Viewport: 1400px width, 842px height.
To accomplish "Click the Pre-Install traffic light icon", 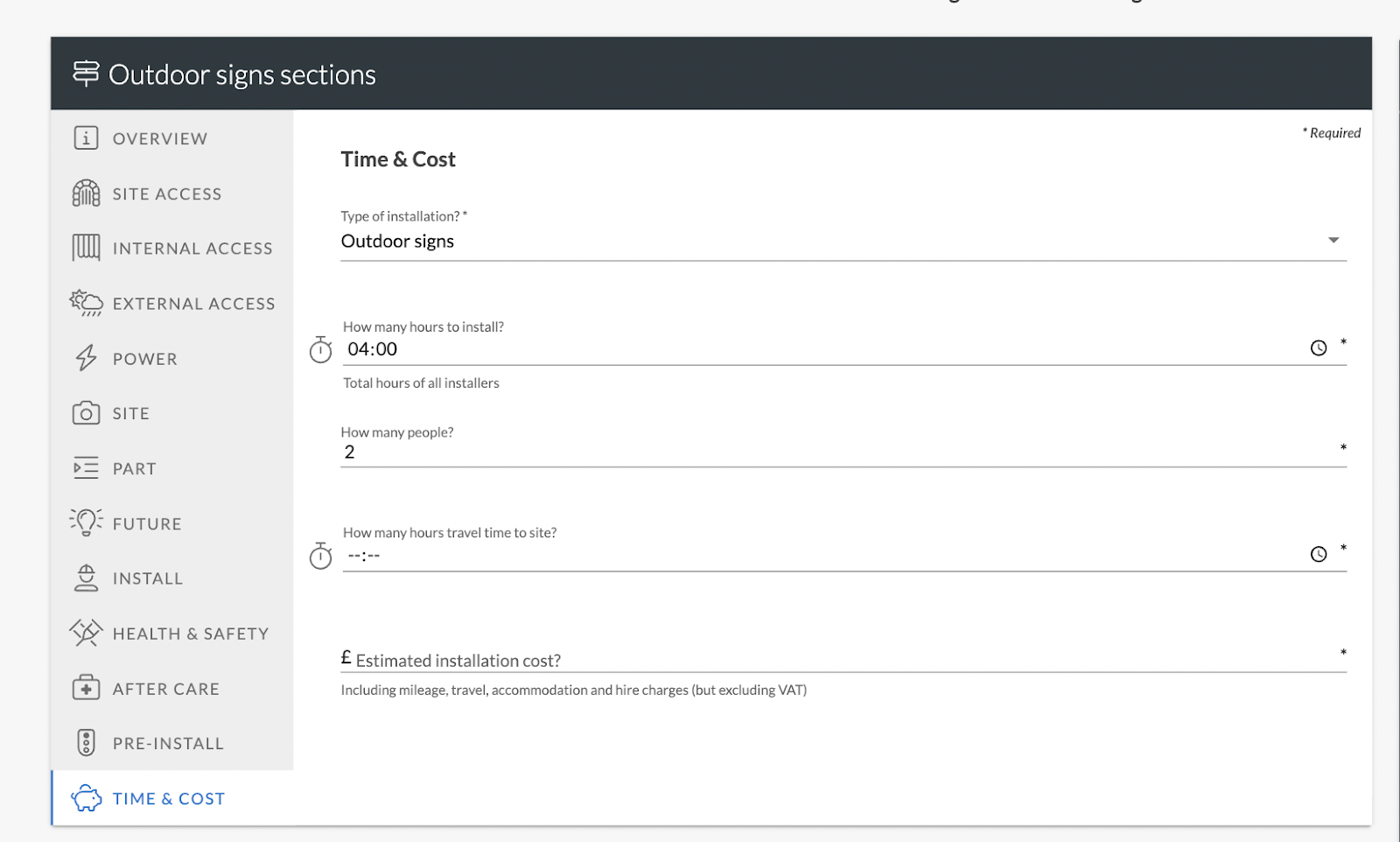I will [86, 742].
